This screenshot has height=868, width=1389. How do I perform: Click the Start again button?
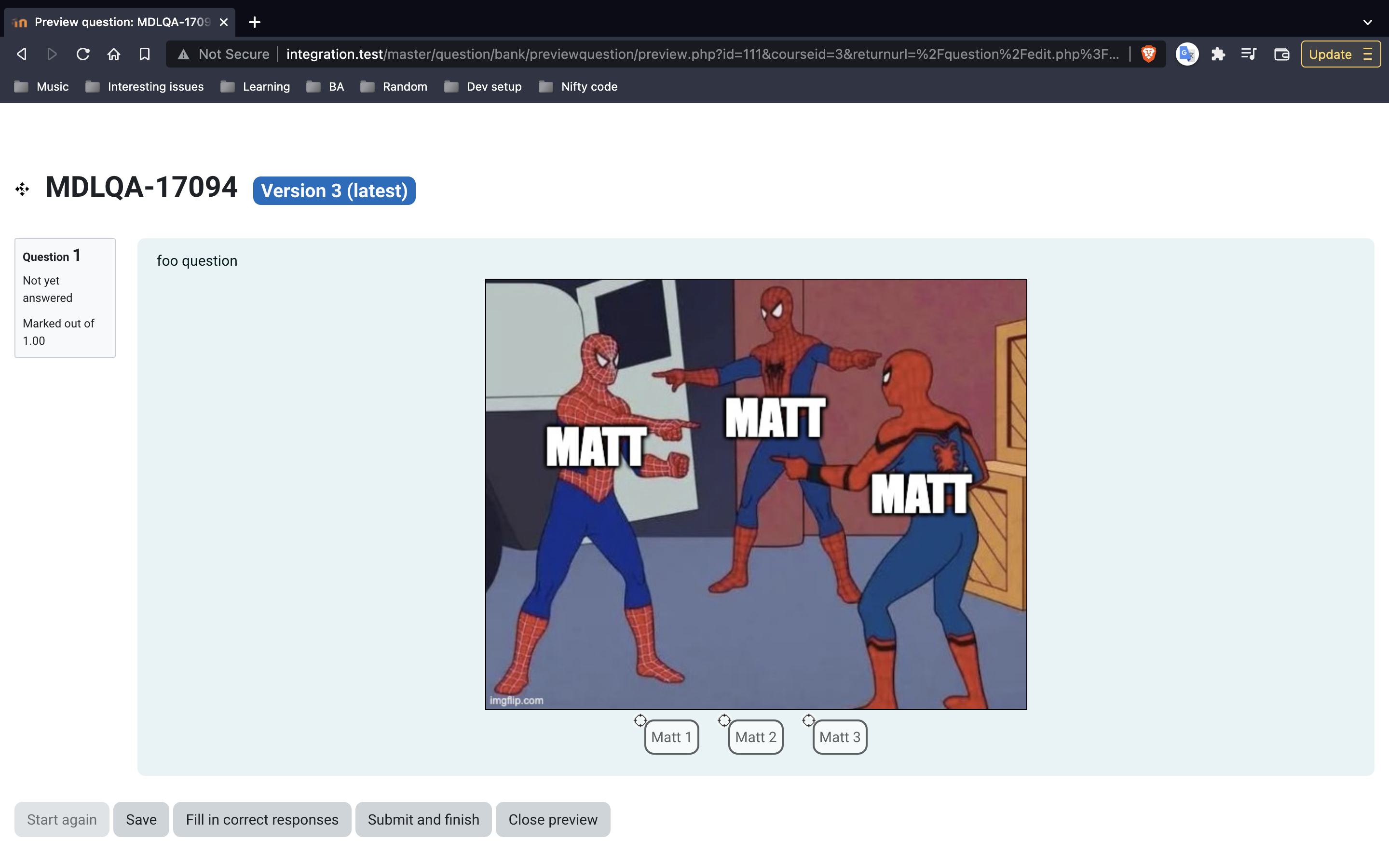coord(62,819)
